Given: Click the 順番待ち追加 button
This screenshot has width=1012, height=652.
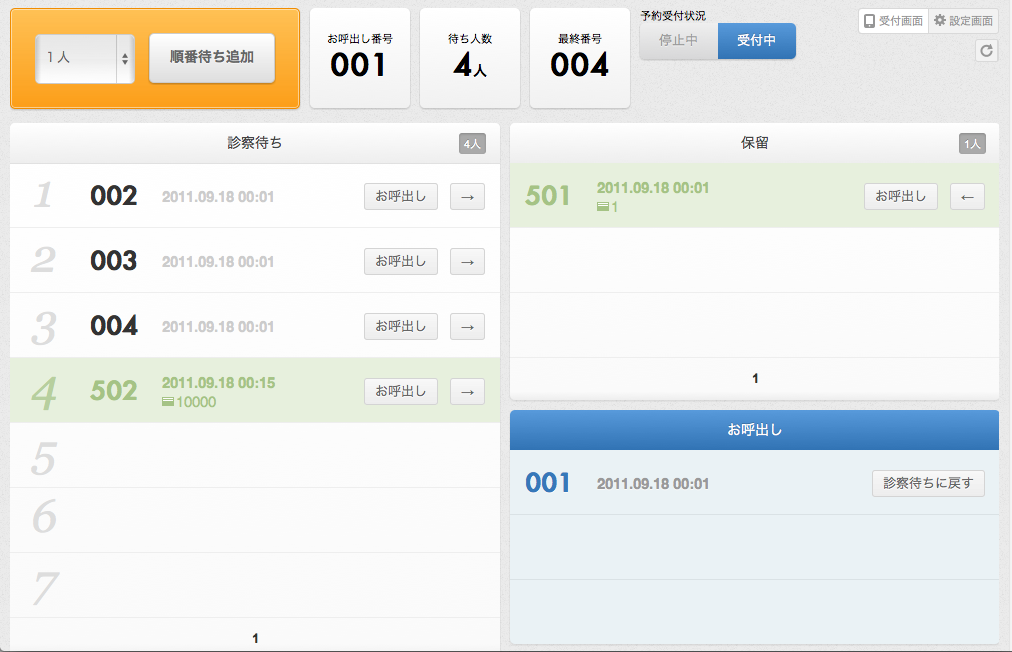Looking at the screenshot, I should coord(212,58).
